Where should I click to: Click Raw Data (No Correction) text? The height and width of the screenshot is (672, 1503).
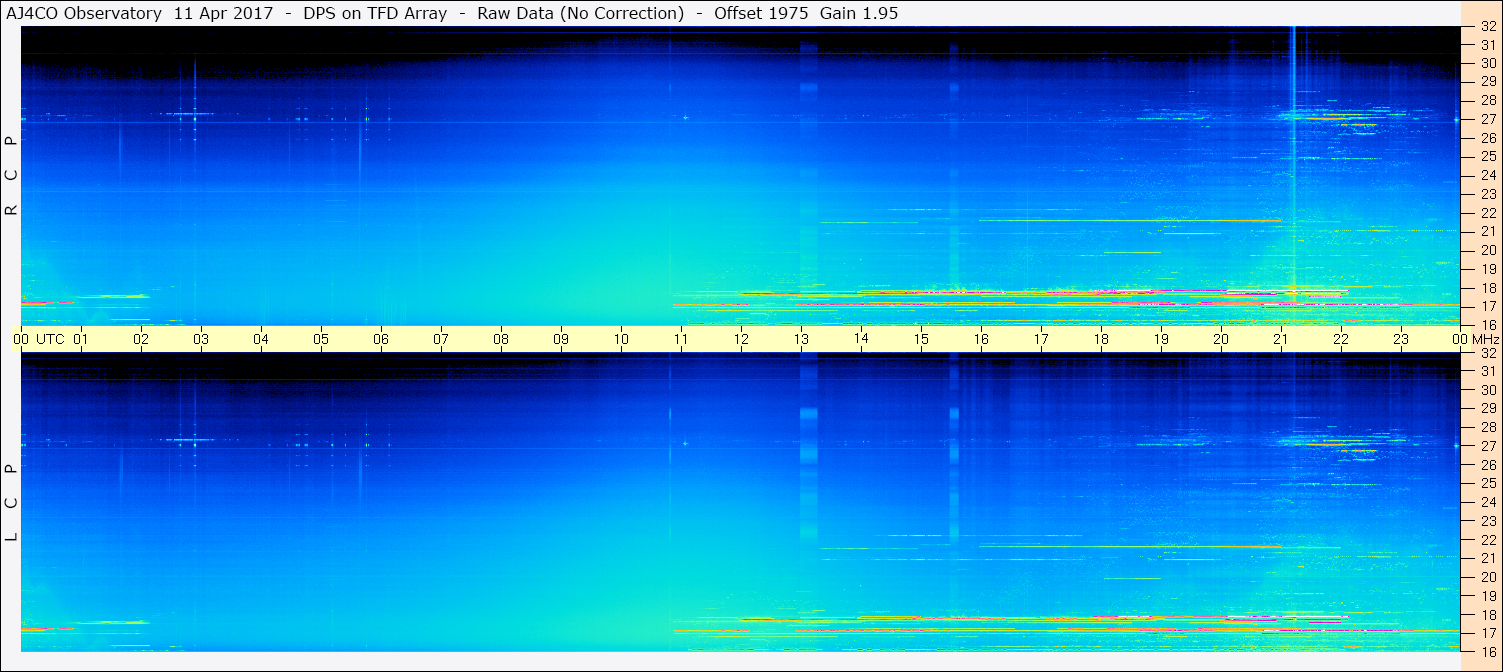point(580,13)
